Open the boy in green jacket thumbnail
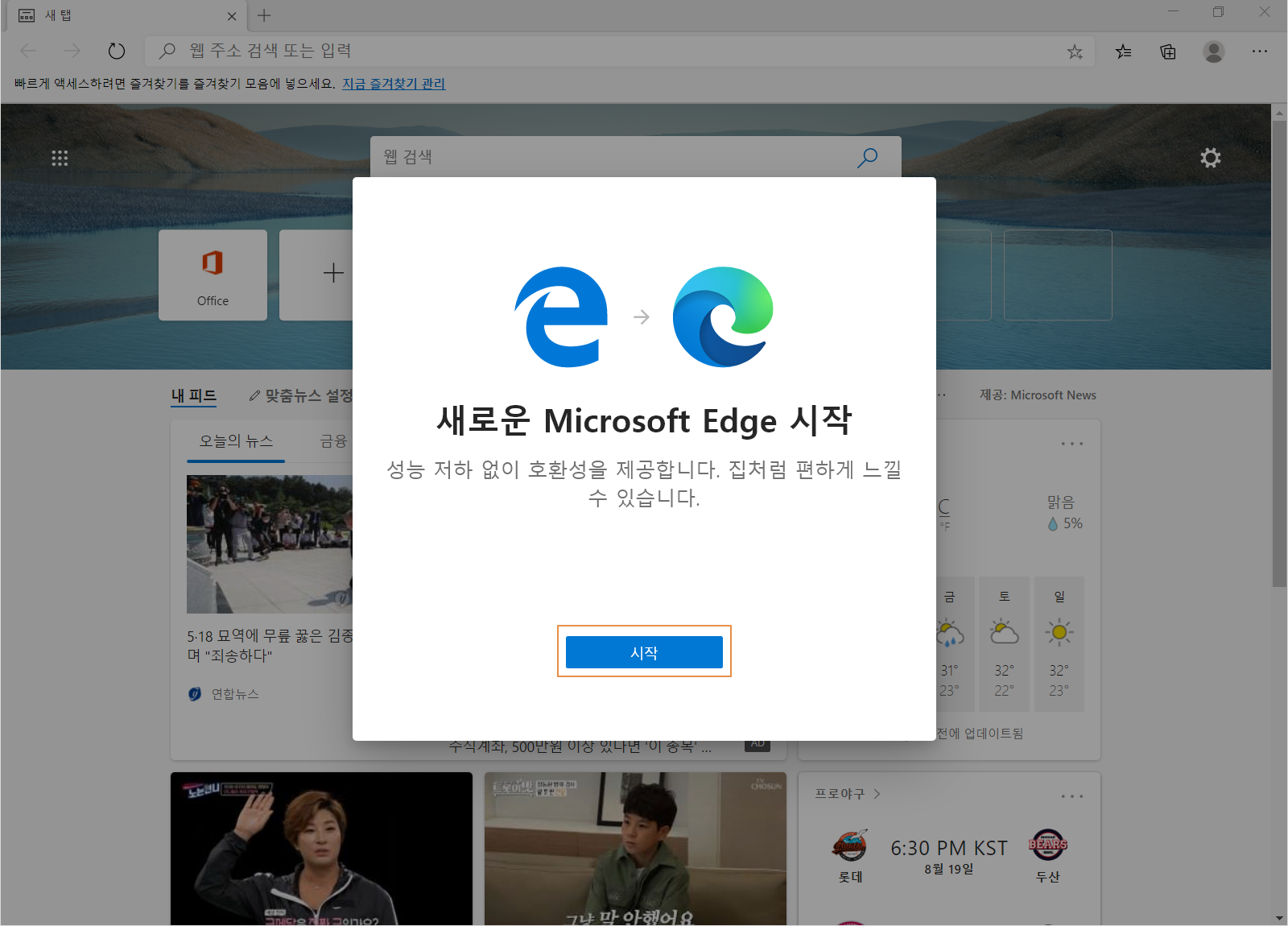This screenshot has height=926, width=1288. coord(635,849)
